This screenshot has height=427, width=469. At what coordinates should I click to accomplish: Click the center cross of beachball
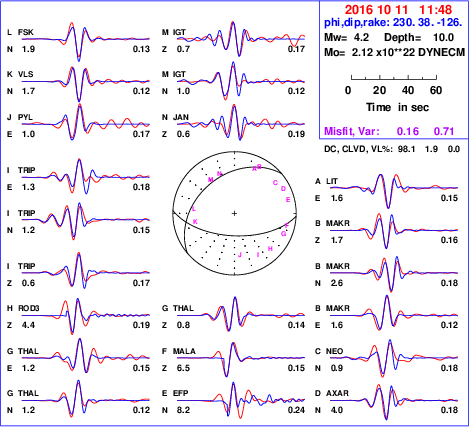[x=234, y=213]
